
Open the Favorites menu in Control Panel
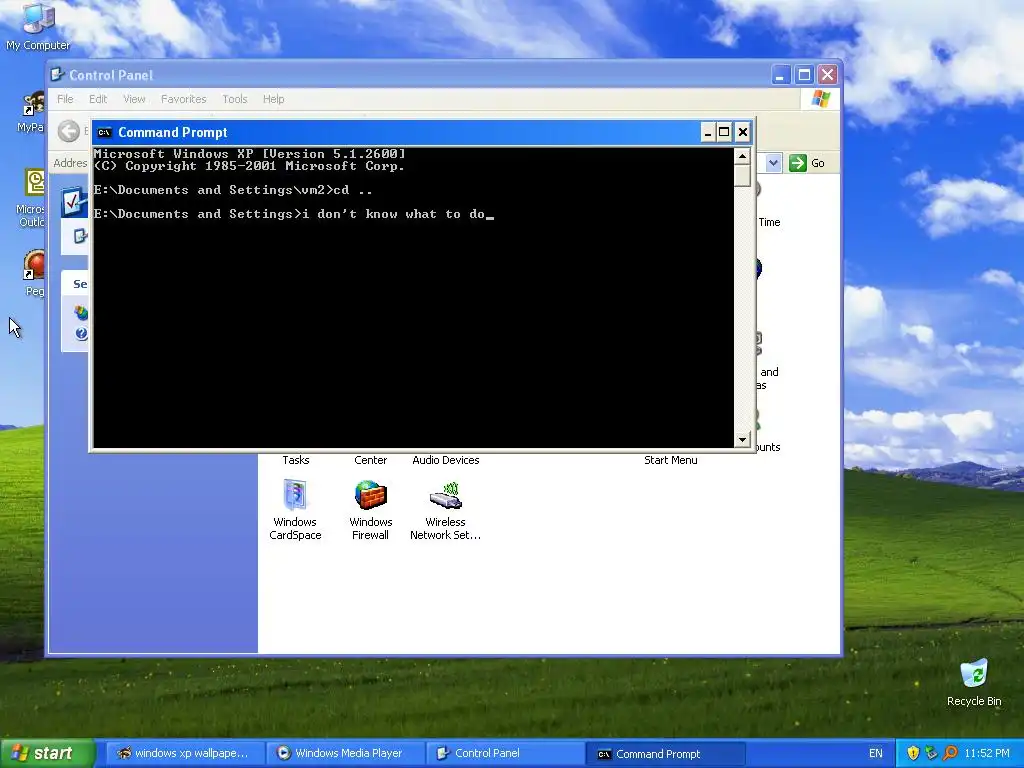[x=184, y=99]
